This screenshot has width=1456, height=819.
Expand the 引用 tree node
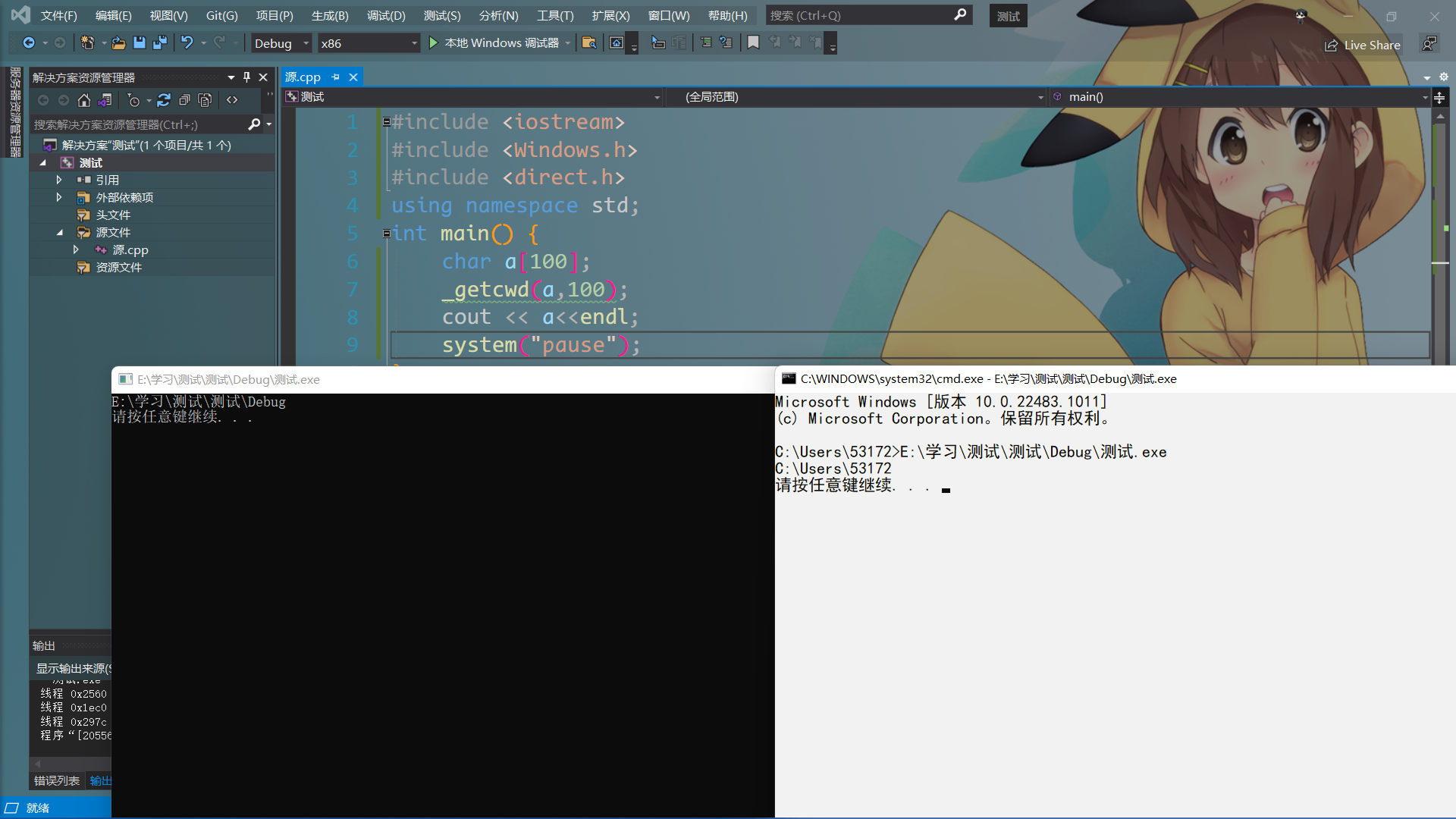click(x=59, y=180)
